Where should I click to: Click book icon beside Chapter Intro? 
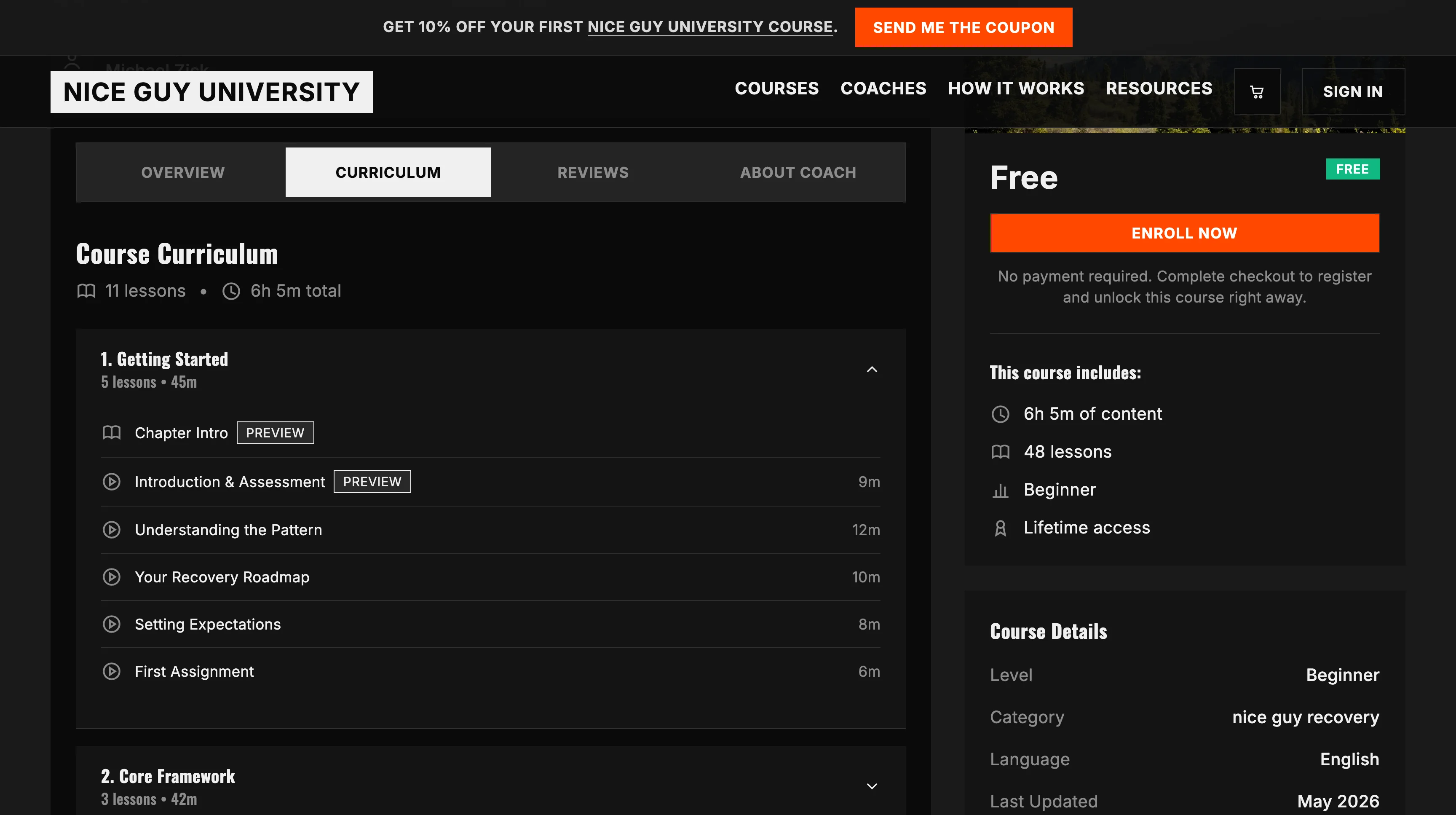pyautogui.click(x=111, y=433)
